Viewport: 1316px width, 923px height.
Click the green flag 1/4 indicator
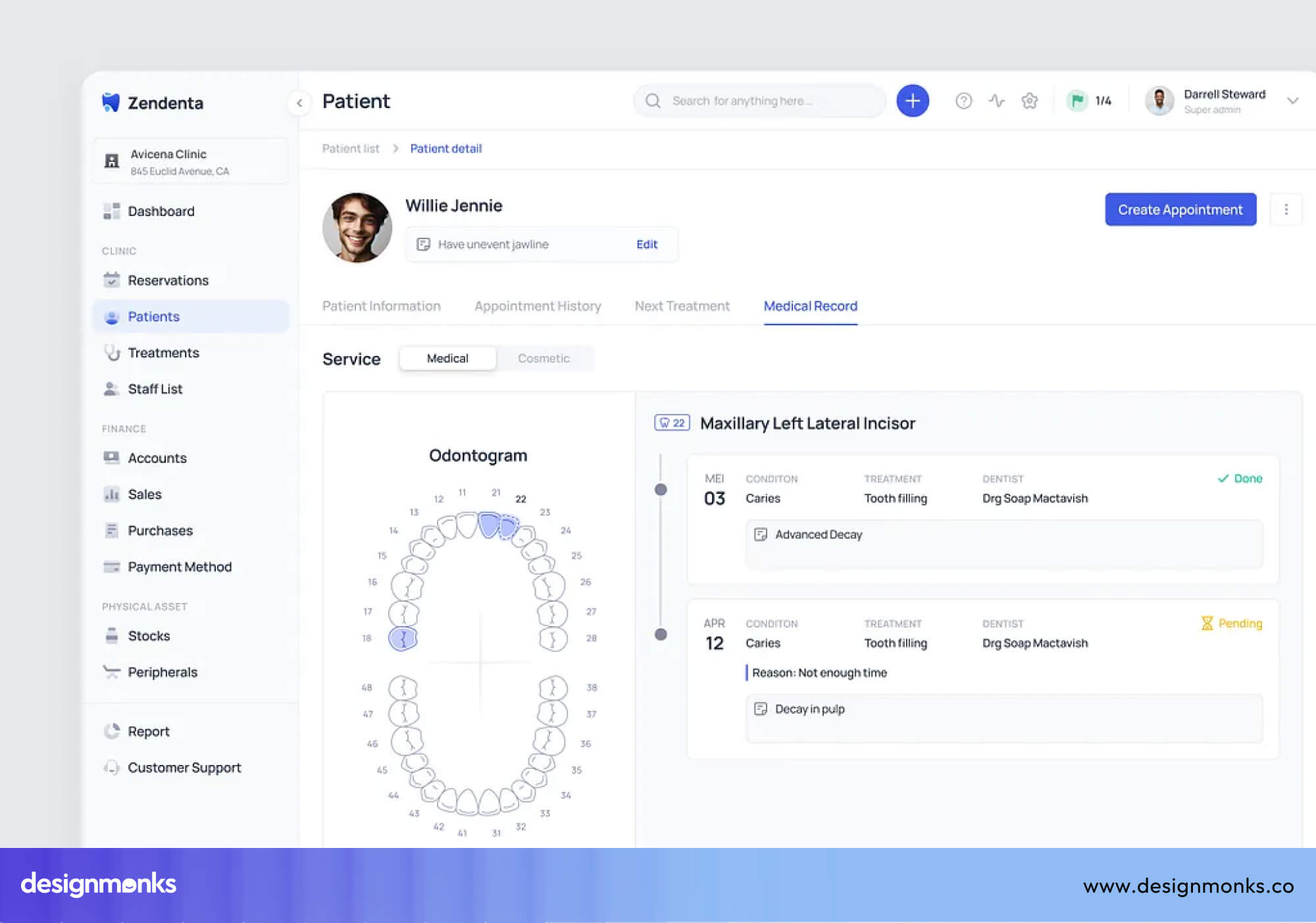coord(1089,101)
